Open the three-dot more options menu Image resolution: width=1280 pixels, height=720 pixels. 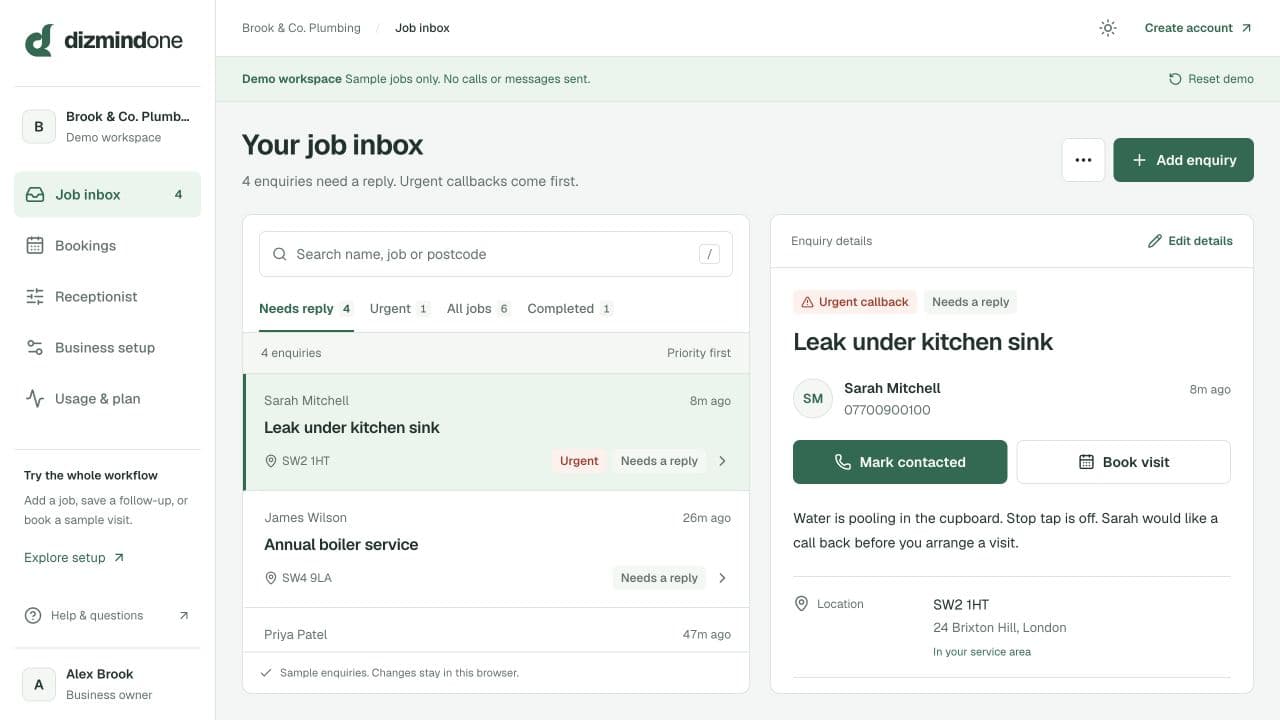pyautogui.click(x=1083, y=160)
